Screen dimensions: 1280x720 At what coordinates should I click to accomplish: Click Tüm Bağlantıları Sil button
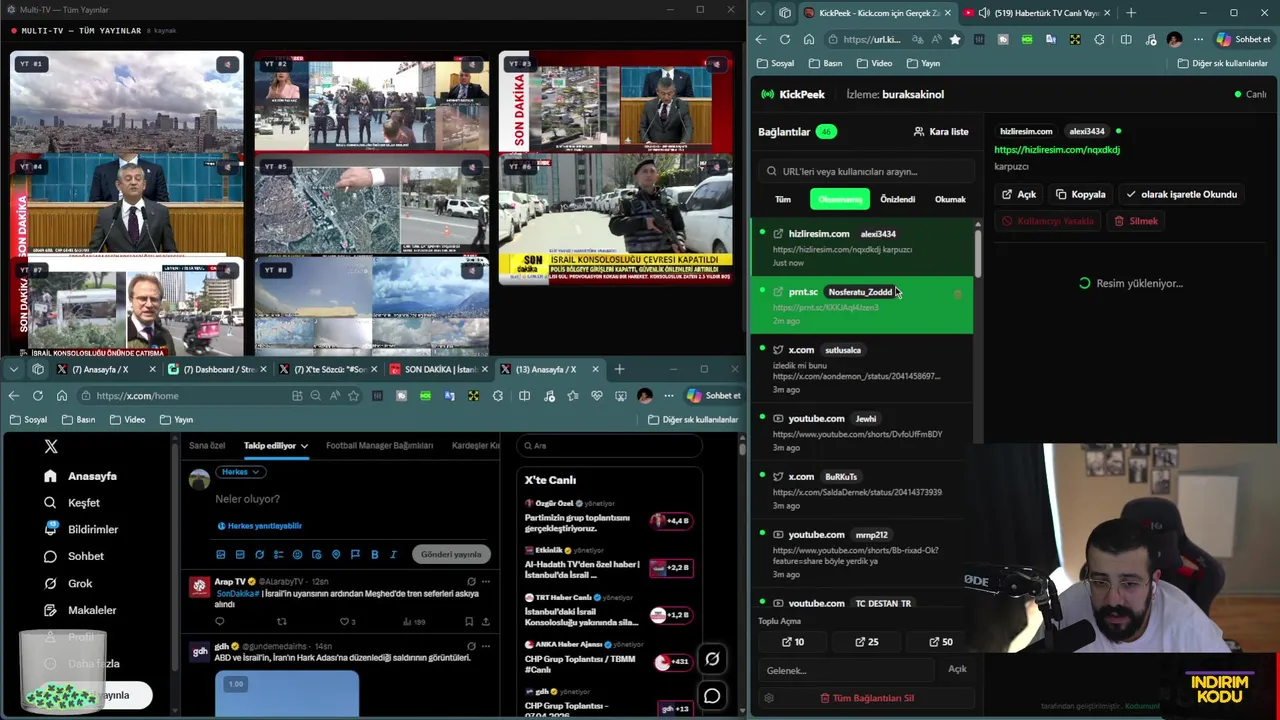867,698
